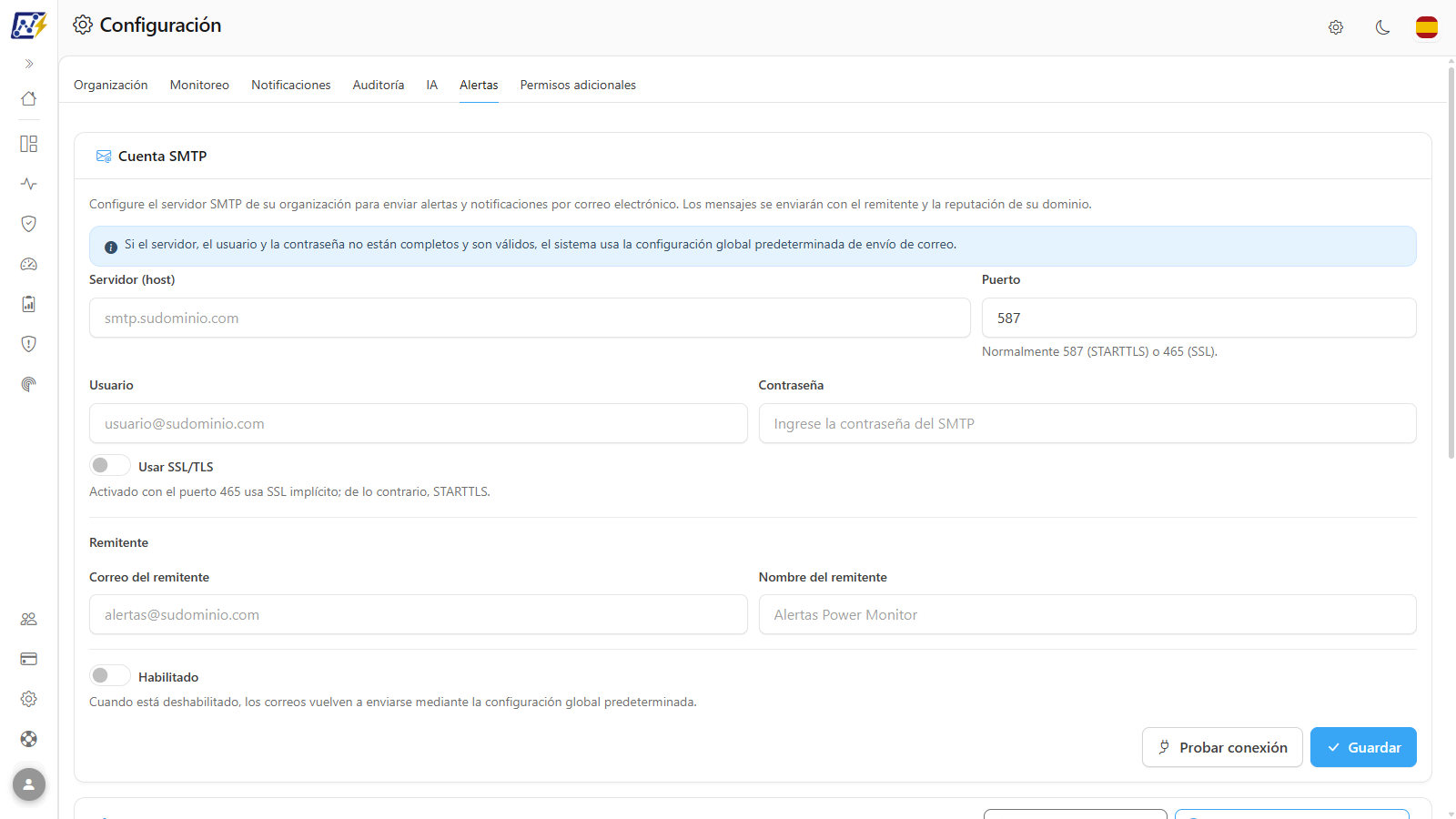Image resolution: width=1456 pixels, height=819 pixels.
Task: Focus the Usuario input field
Action: (x=419, y=423)
